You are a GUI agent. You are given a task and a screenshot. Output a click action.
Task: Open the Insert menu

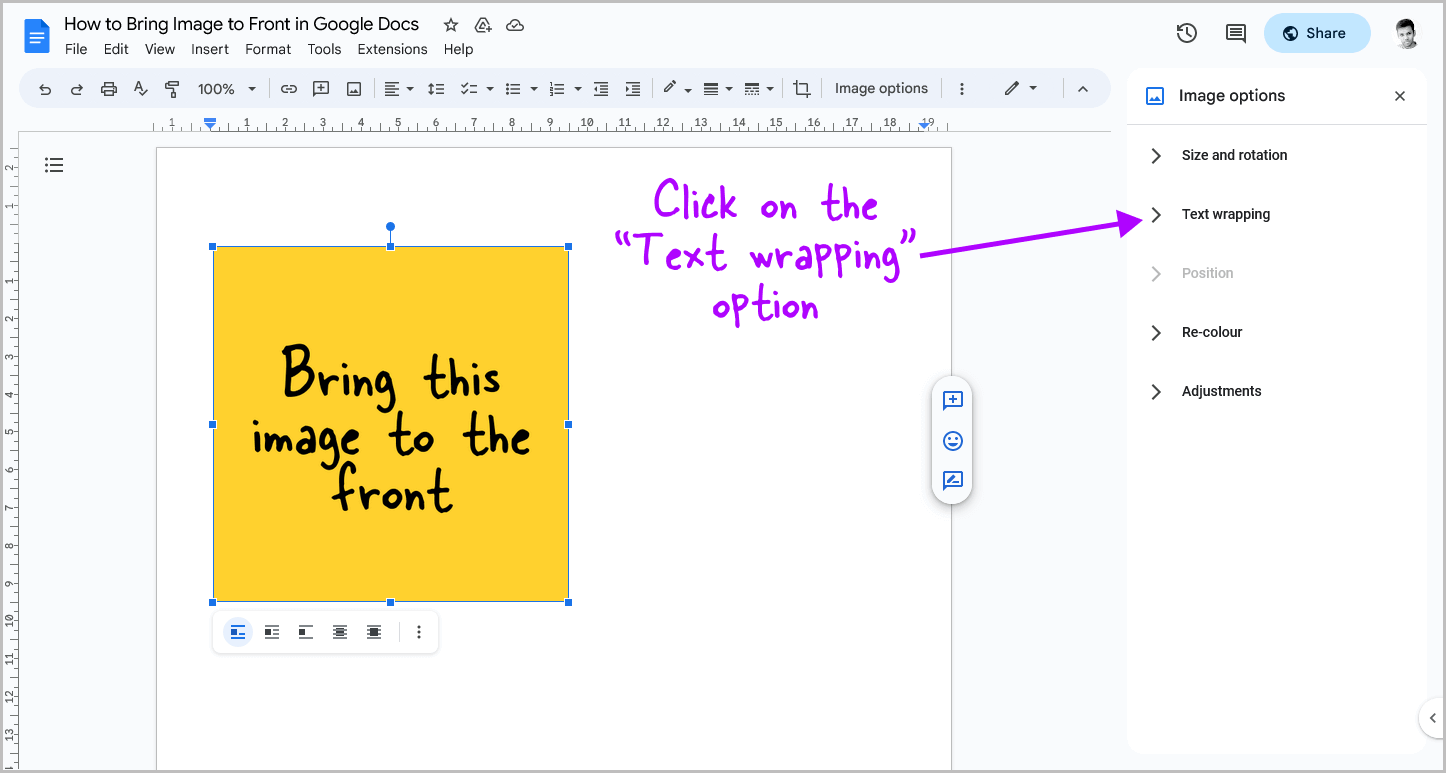click(210, 49)
